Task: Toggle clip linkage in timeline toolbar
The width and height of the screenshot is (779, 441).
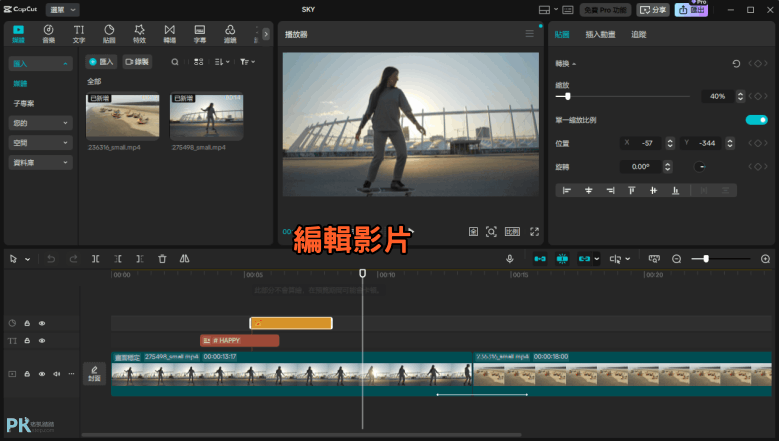Action: tap(584, 259)
